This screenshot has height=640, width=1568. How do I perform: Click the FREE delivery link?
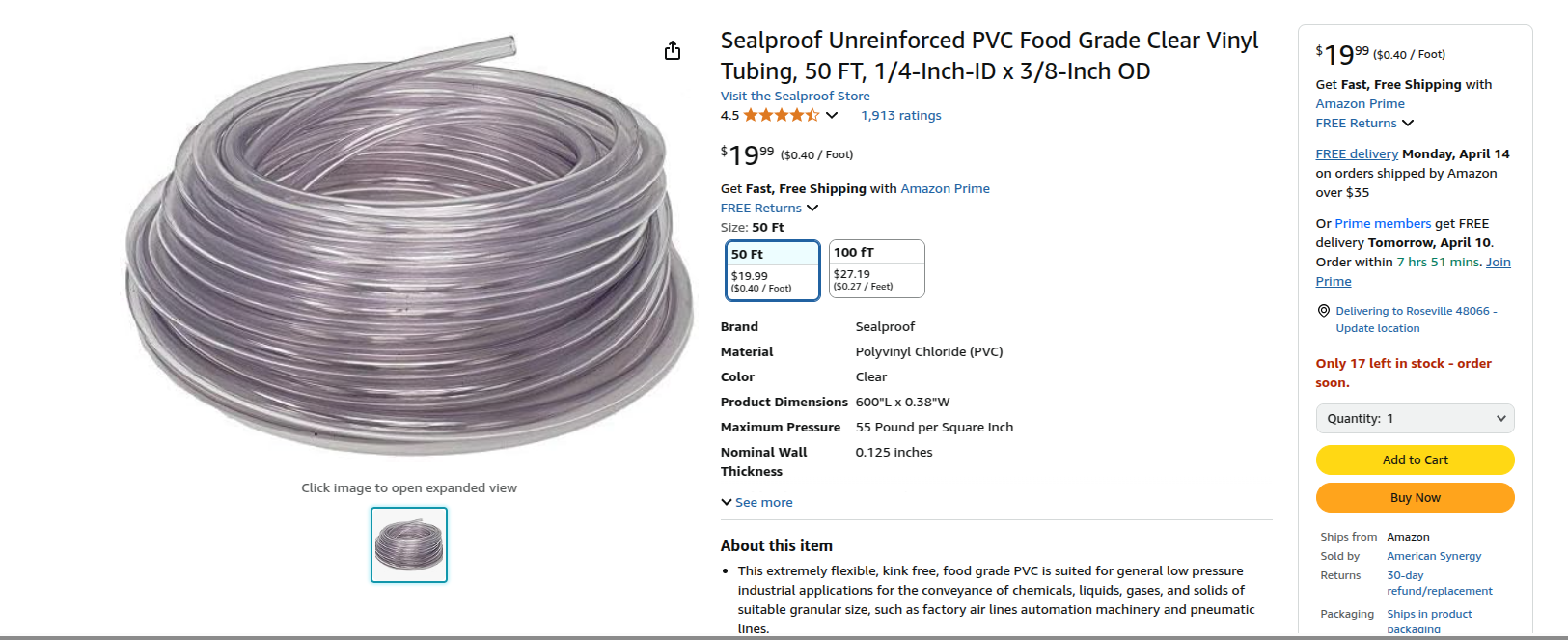click(x=1356, y=153)
